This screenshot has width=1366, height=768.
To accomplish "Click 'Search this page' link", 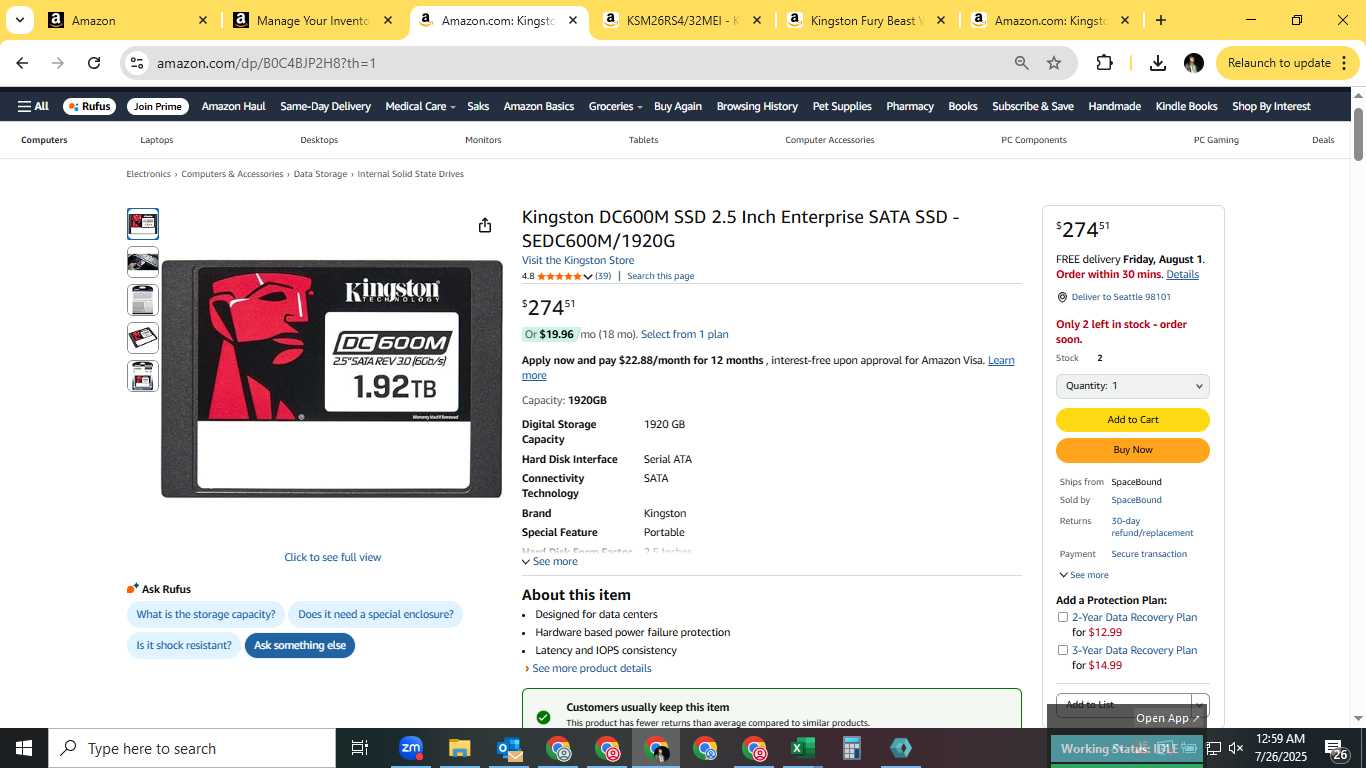I will click(660, 276).
